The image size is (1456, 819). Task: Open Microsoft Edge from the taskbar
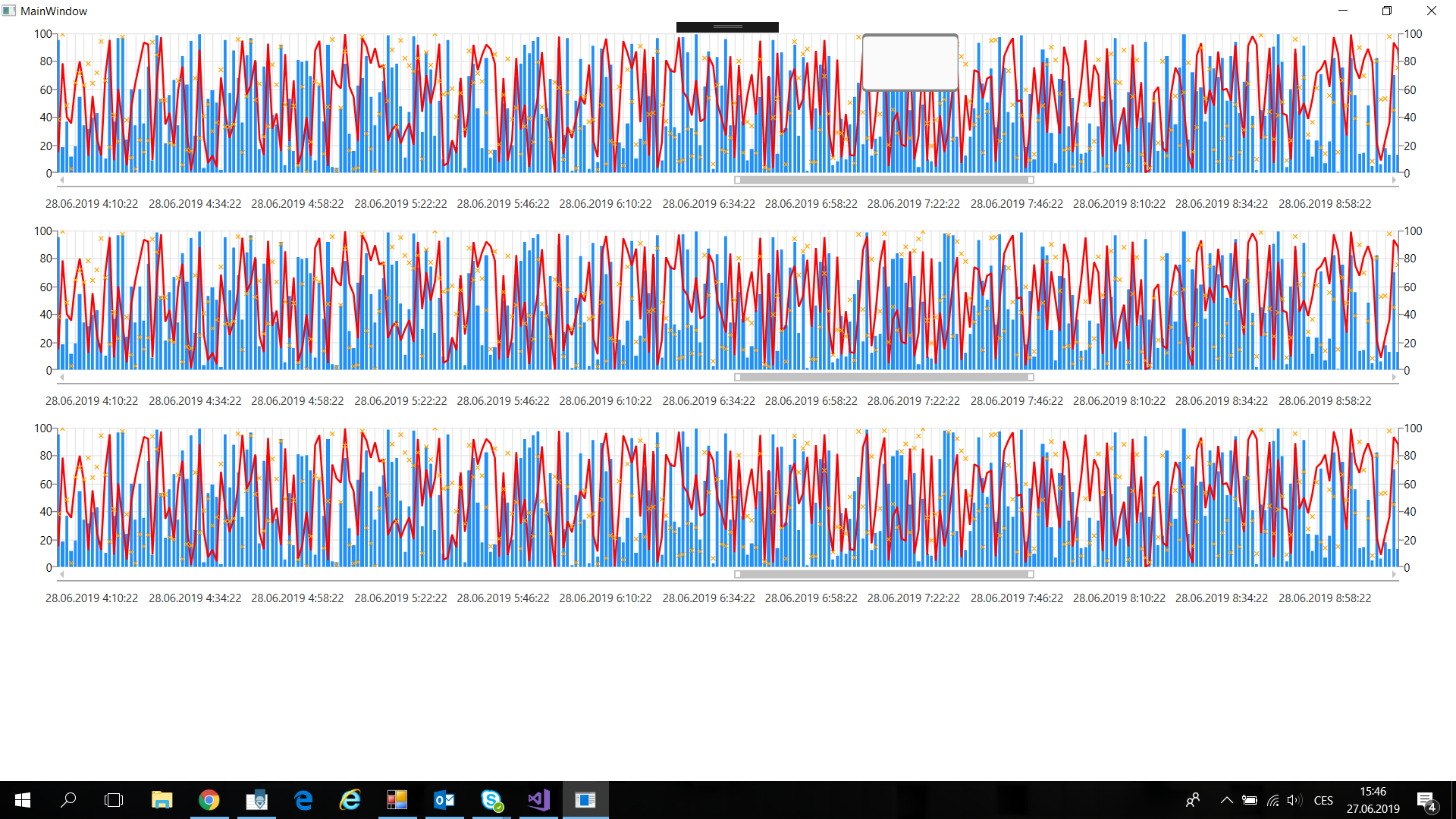tap(303, 799)
